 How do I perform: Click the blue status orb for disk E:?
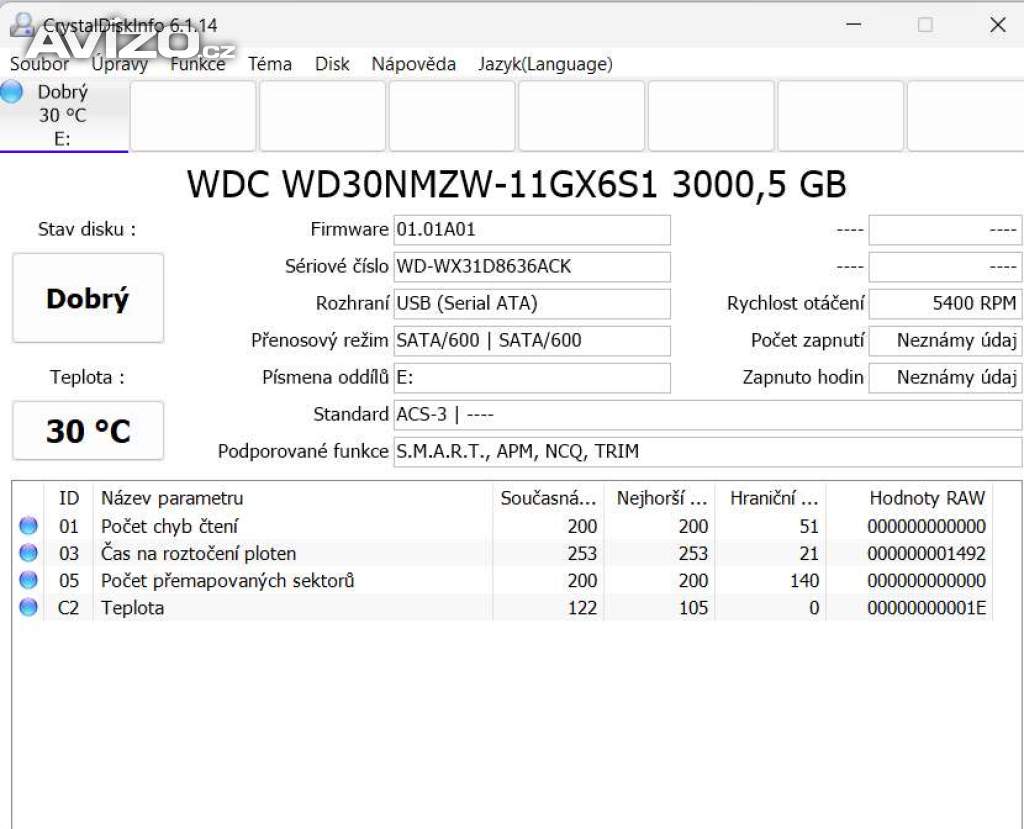[x=12, y=92]
